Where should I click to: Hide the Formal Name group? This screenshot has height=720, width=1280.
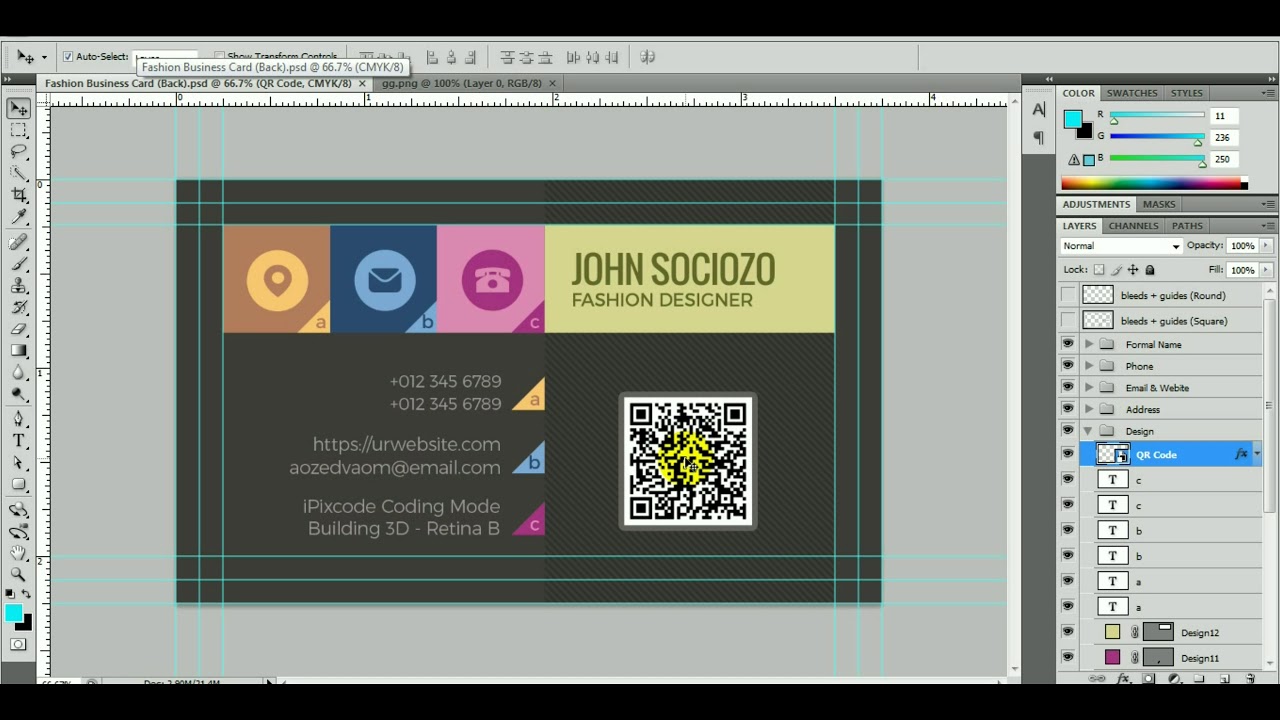coord(1068,344)
